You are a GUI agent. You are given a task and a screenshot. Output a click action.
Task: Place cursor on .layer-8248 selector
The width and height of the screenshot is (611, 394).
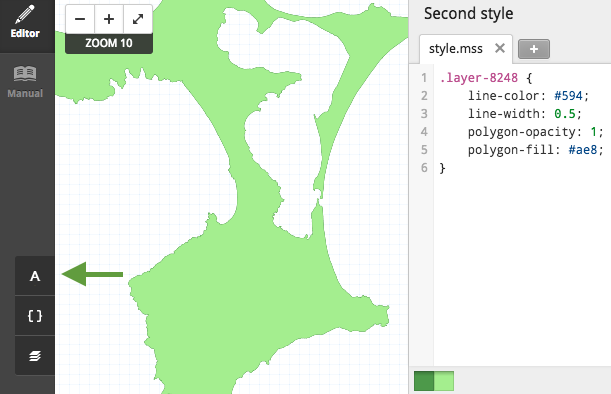click(x=479, y=78)
